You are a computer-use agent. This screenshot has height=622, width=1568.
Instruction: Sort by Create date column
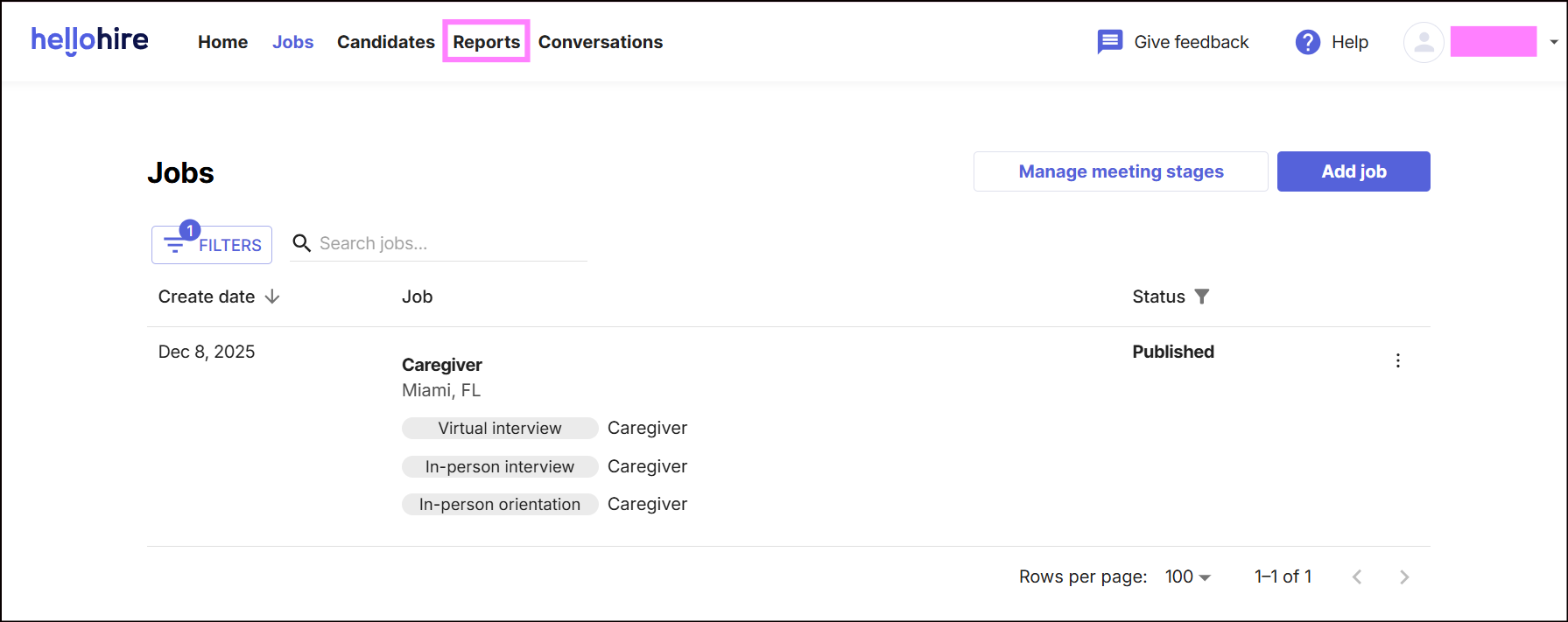click(207, 297)
